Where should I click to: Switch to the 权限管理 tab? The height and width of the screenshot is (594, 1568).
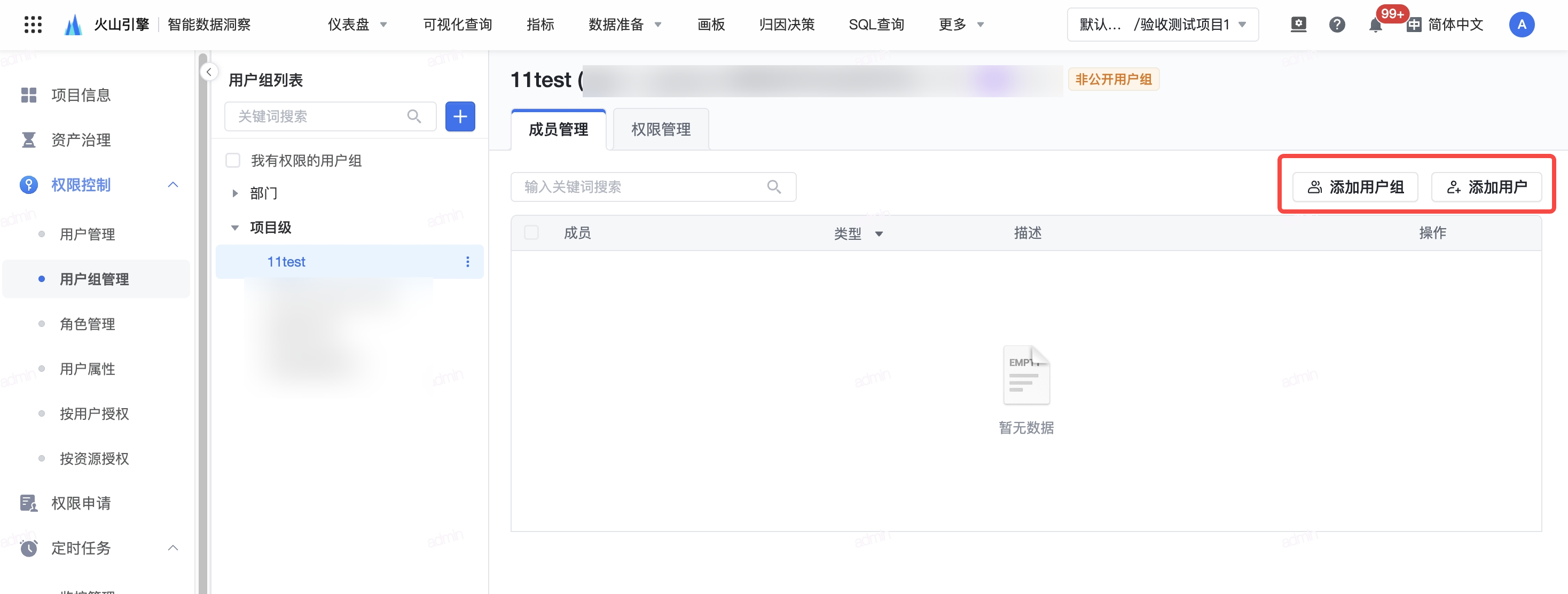point(661,130)
